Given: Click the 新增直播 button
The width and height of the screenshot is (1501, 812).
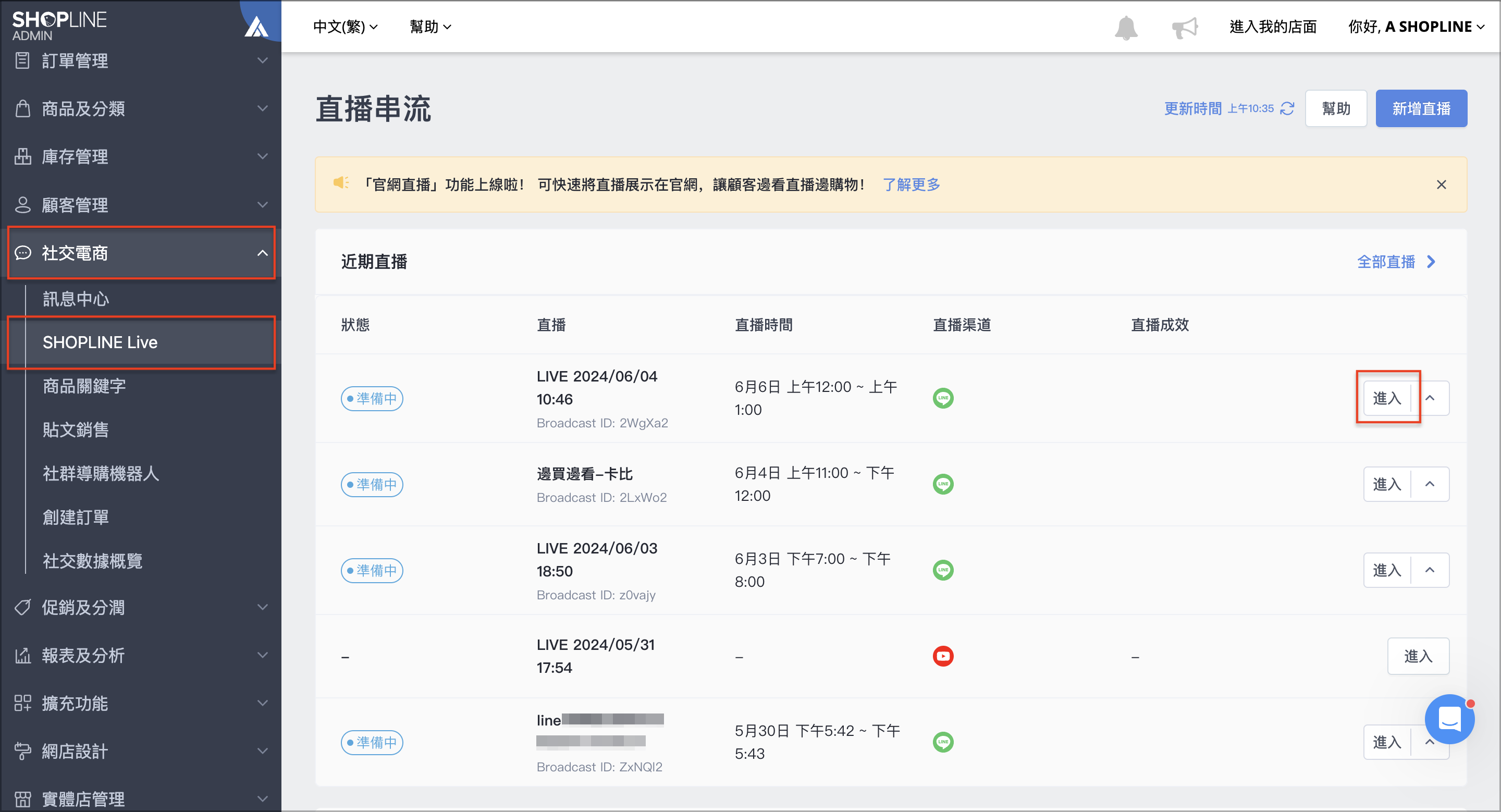Looking at the screenshot, I should [1421, 108].
